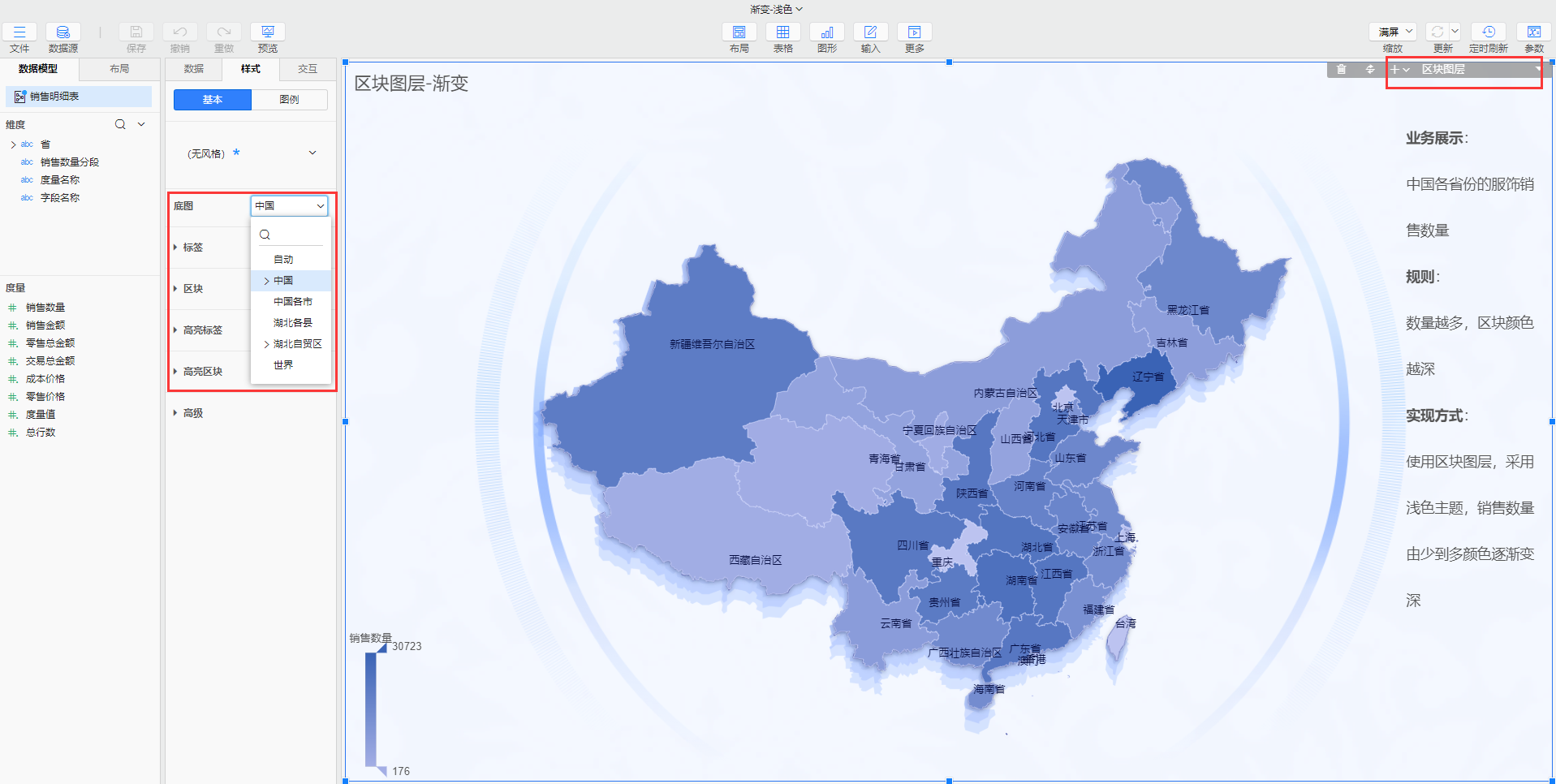
Task: Switch to the 交互 tab
Action: [x=307, y=69]
